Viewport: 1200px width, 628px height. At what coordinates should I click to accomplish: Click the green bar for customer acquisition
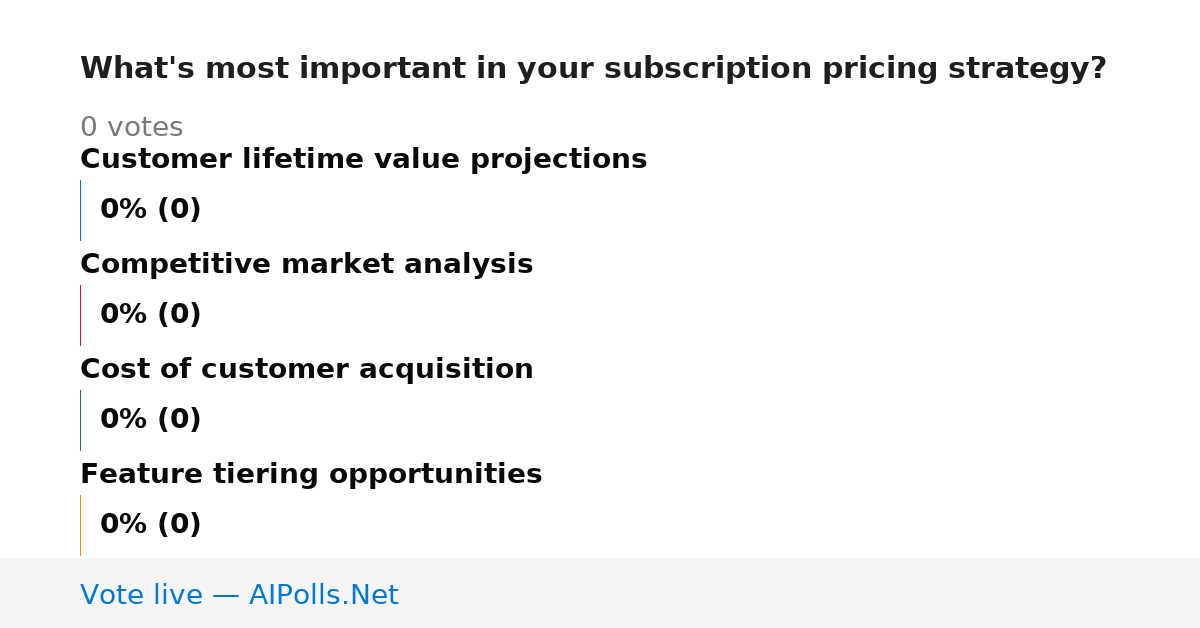(80, 420)
